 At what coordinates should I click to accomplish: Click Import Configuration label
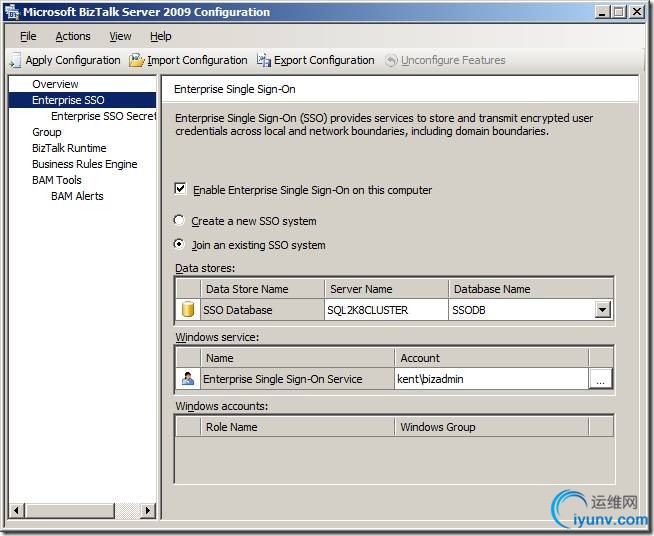(x=197, y=60)
